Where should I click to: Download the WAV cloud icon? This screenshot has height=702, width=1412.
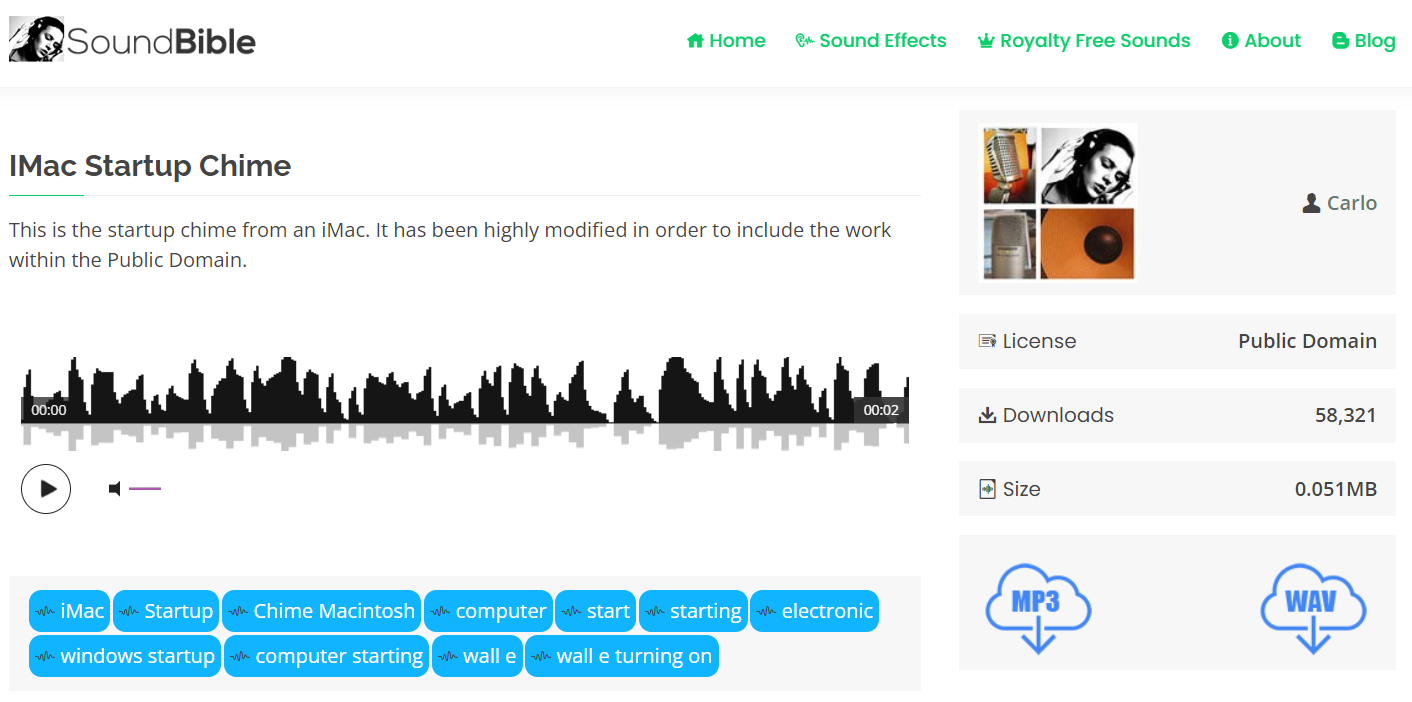pyautogui.click(x=1312, y=608)
